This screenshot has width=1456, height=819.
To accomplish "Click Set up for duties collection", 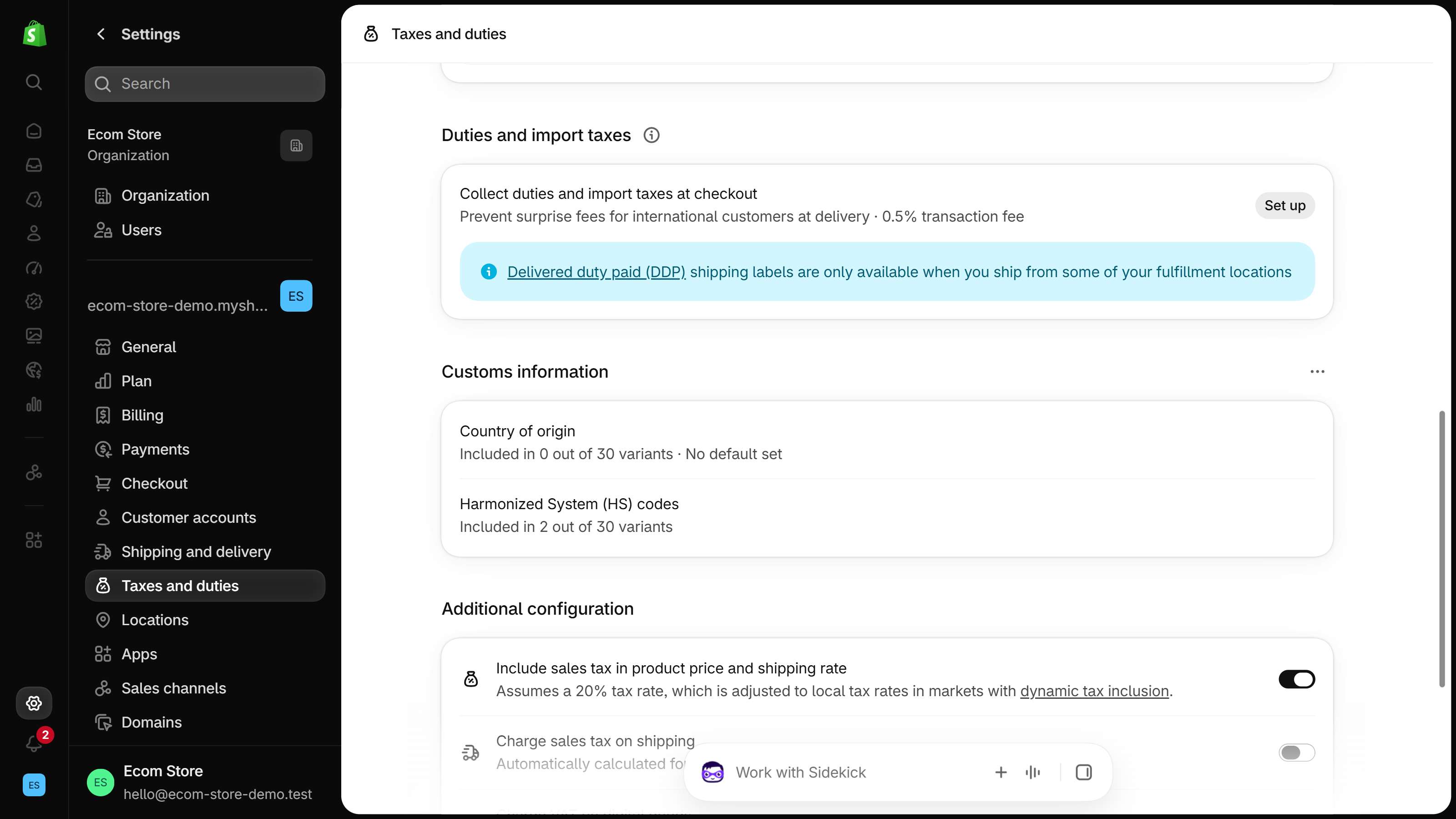I will click(1285, 206).
